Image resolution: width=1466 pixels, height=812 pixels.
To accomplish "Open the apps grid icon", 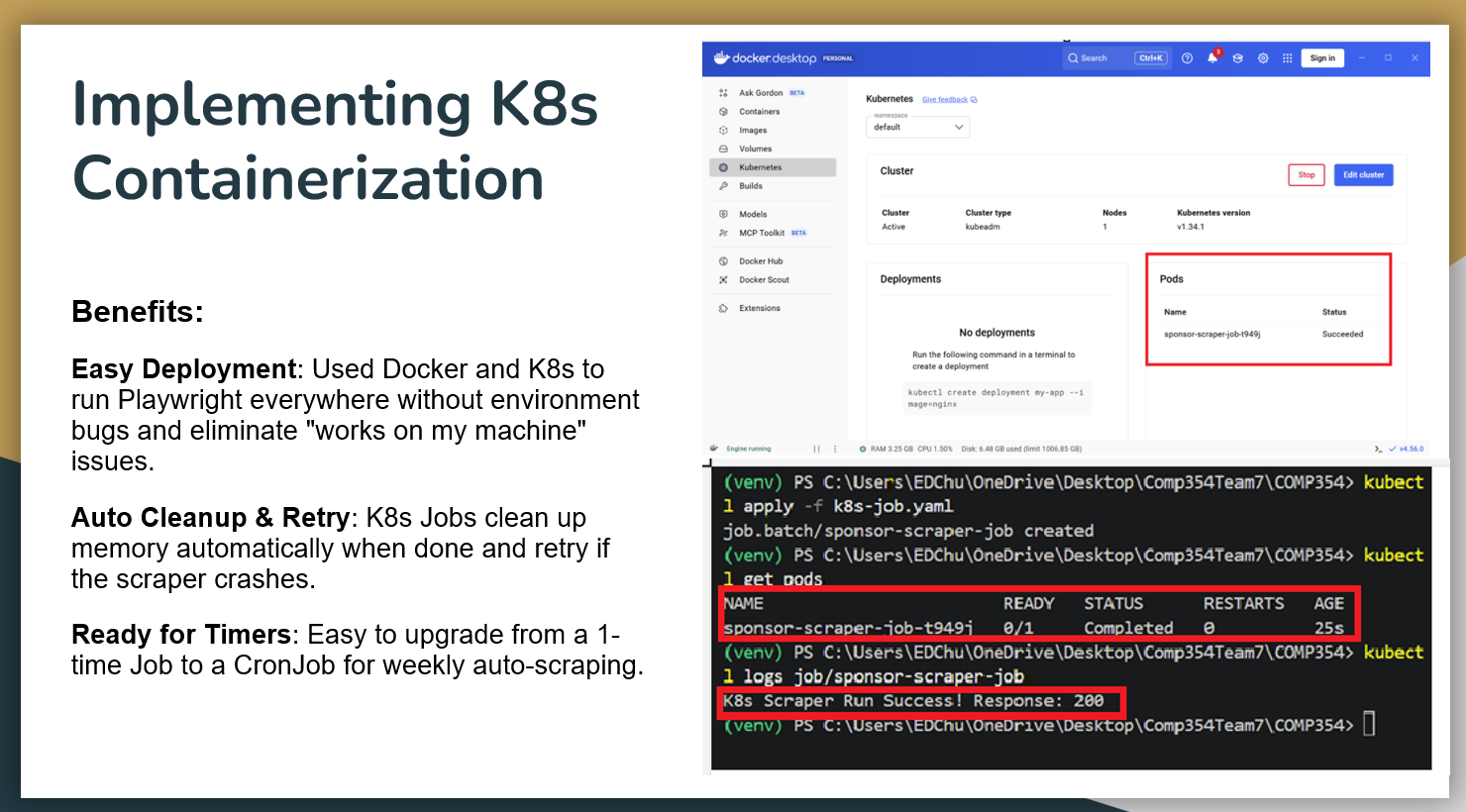I will (x=1288, y=58).
